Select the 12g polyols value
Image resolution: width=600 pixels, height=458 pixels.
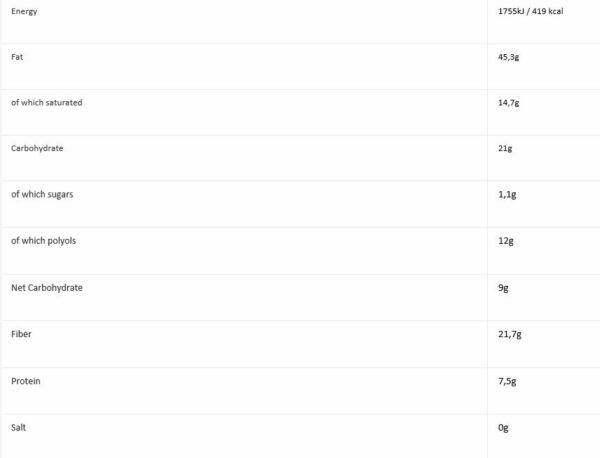click(504, 242)
